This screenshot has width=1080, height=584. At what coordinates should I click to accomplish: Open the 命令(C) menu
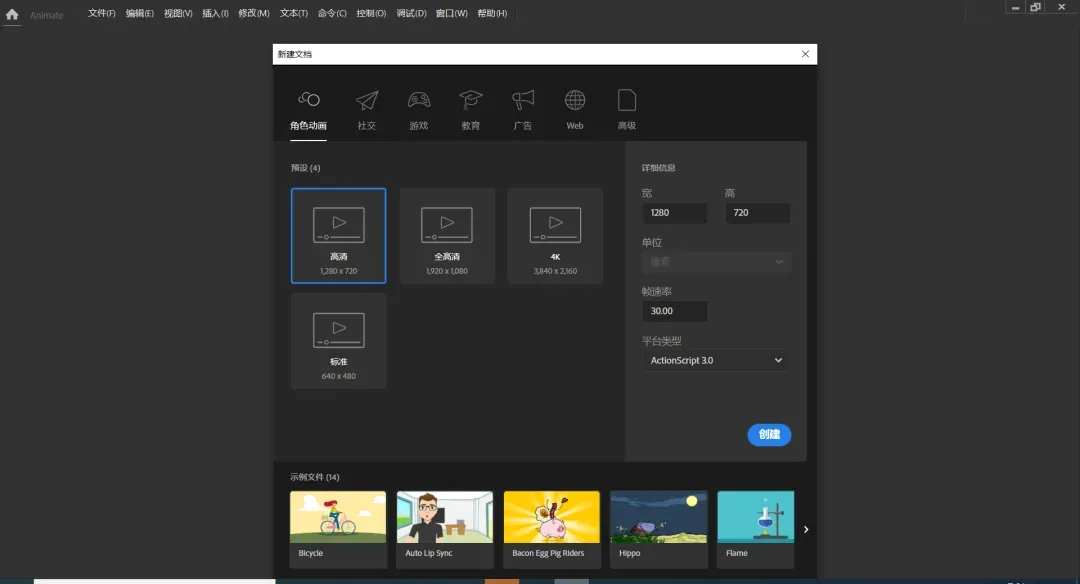(x=332, y=13)
